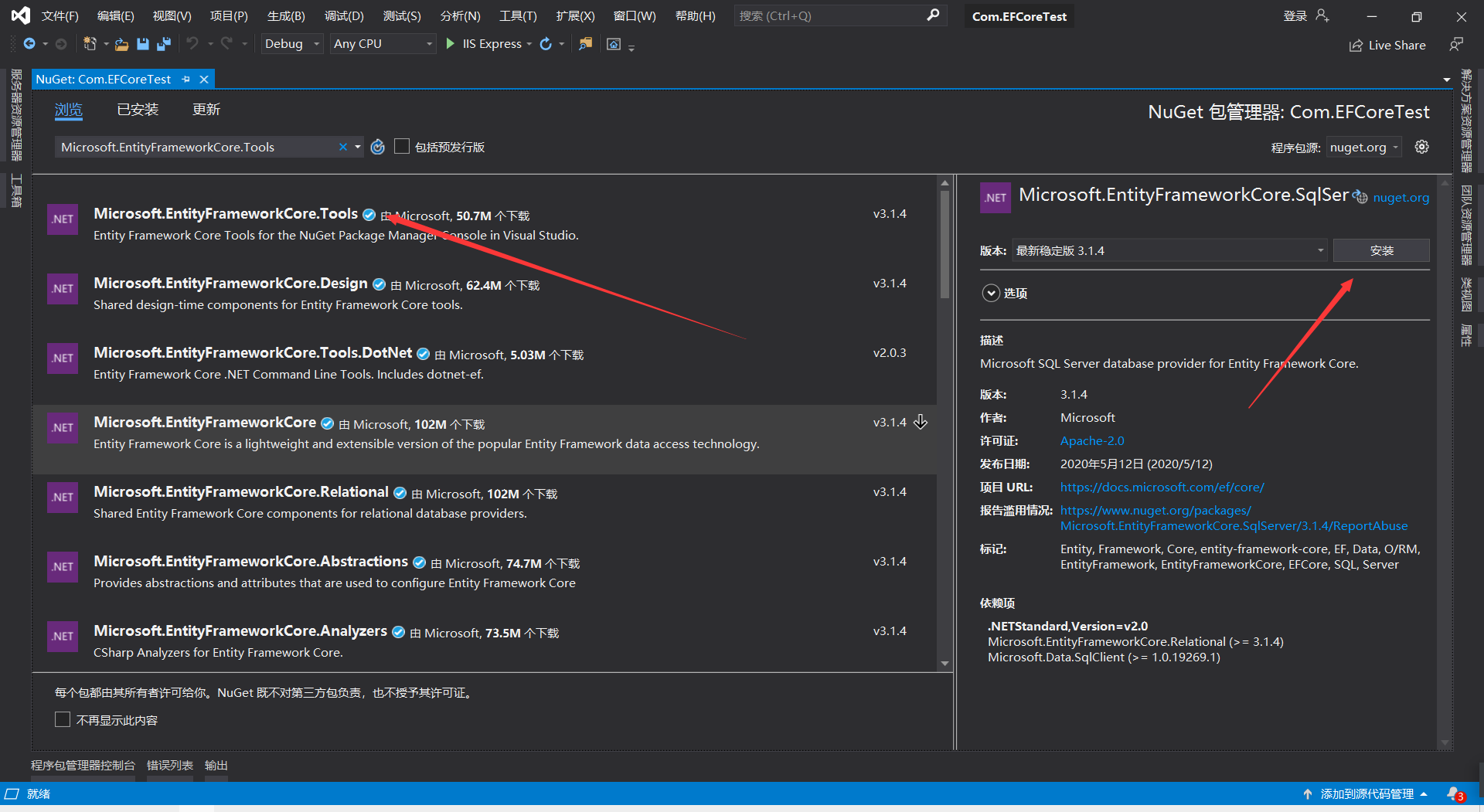1484x812 pixels.
Task: Open the package source nuget.org dropdown
Action: click(1364, 147)
